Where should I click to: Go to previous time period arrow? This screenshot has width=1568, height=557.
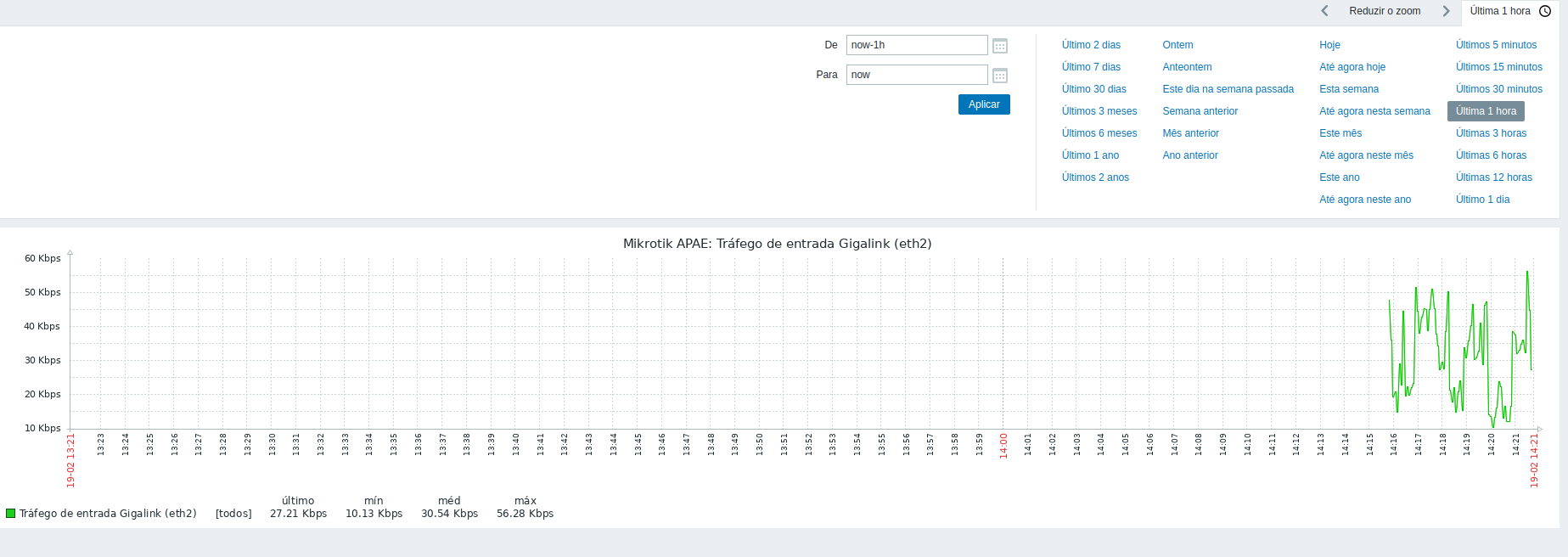[1324, 11]
